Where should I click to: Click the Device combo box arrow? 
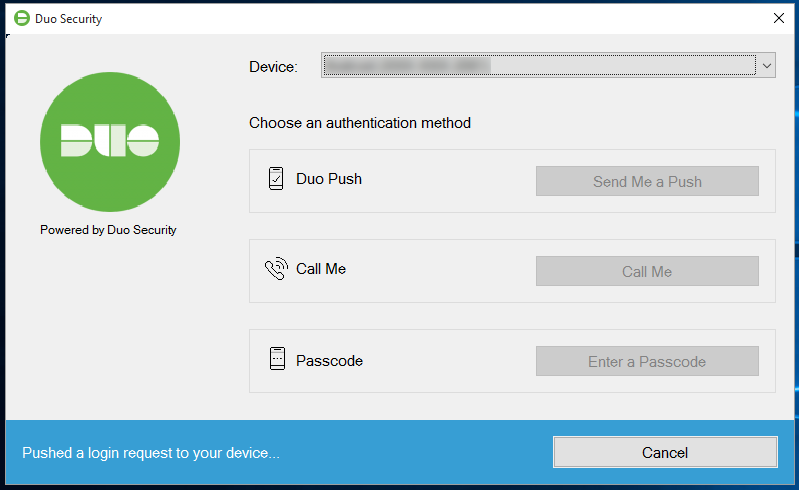coord(766,66)
